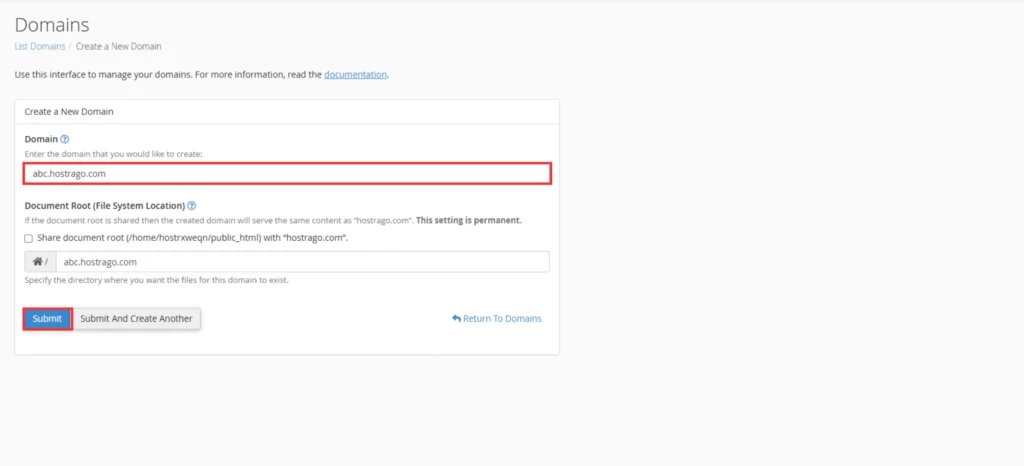Click 'Specify the directory where you want the files' hint
The width and height of the screenshot is (1024, 466).
(156, 281)
